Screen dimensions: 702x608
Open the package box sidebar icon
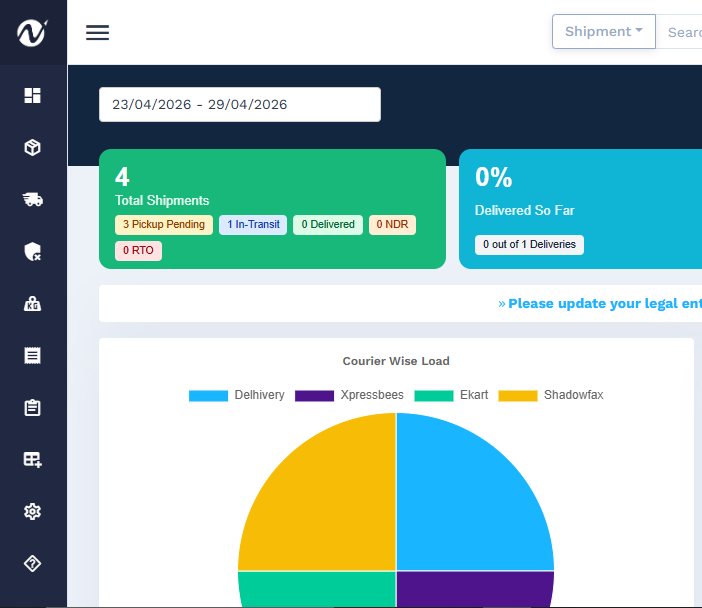click(x=32, y=147)
